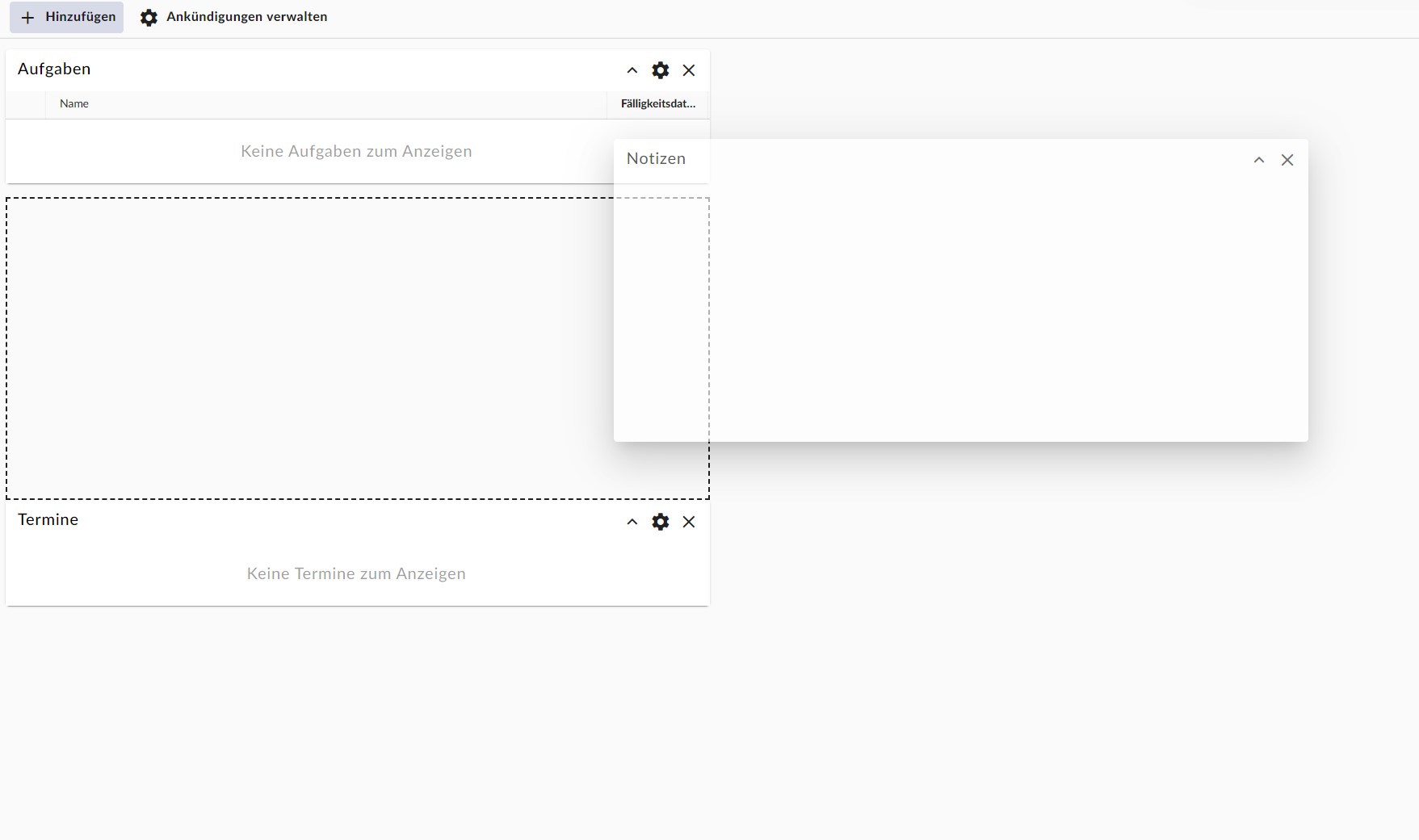Open Ankündigungen verwalten

246,17
